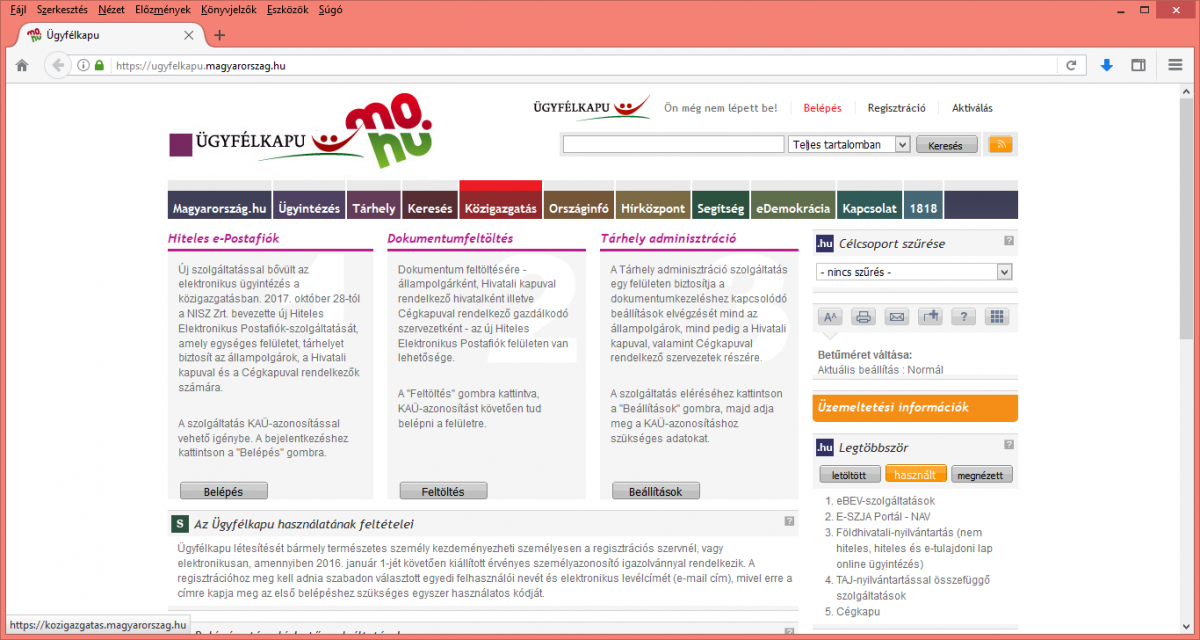This screenshot has height=640, width=1200.
Task: Click the site search text field
Action: tap(673, 144)
